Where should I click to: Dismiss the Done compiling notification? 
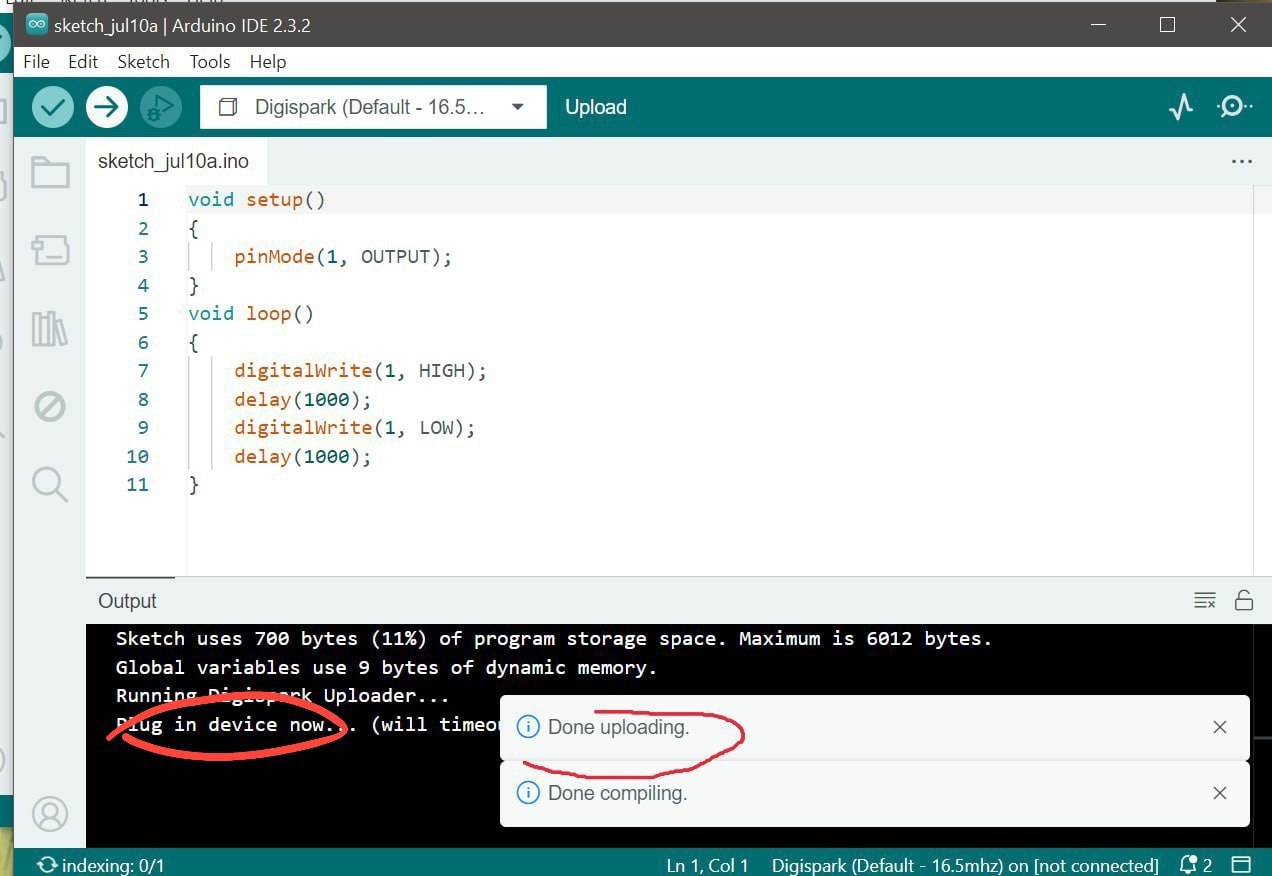click(1220, 793)
